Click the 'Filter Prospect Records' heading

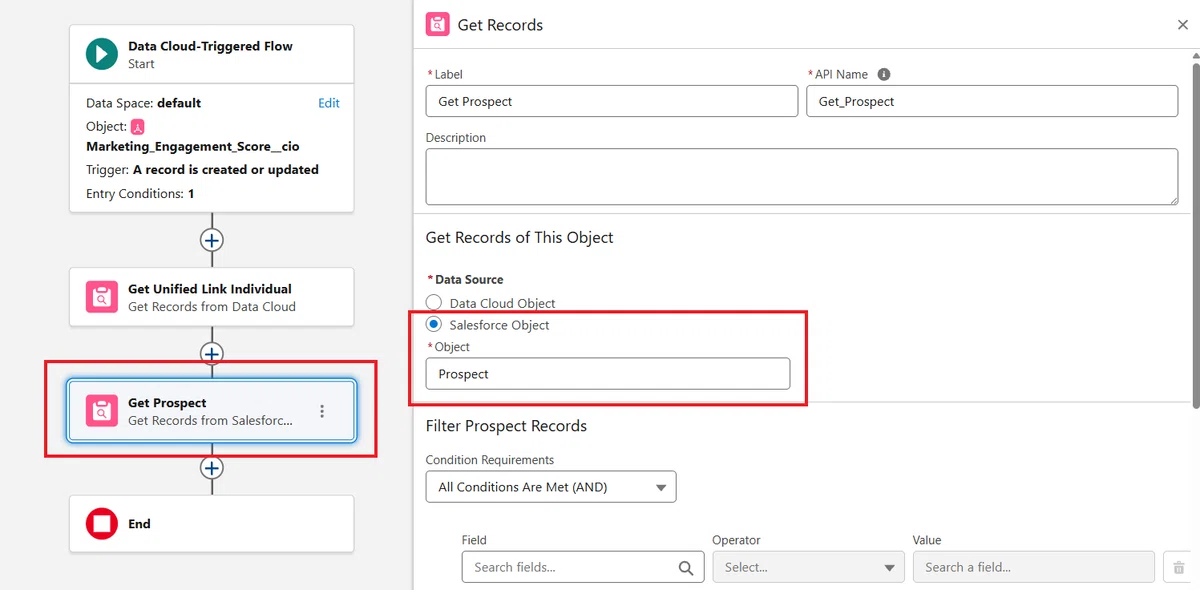506,426
